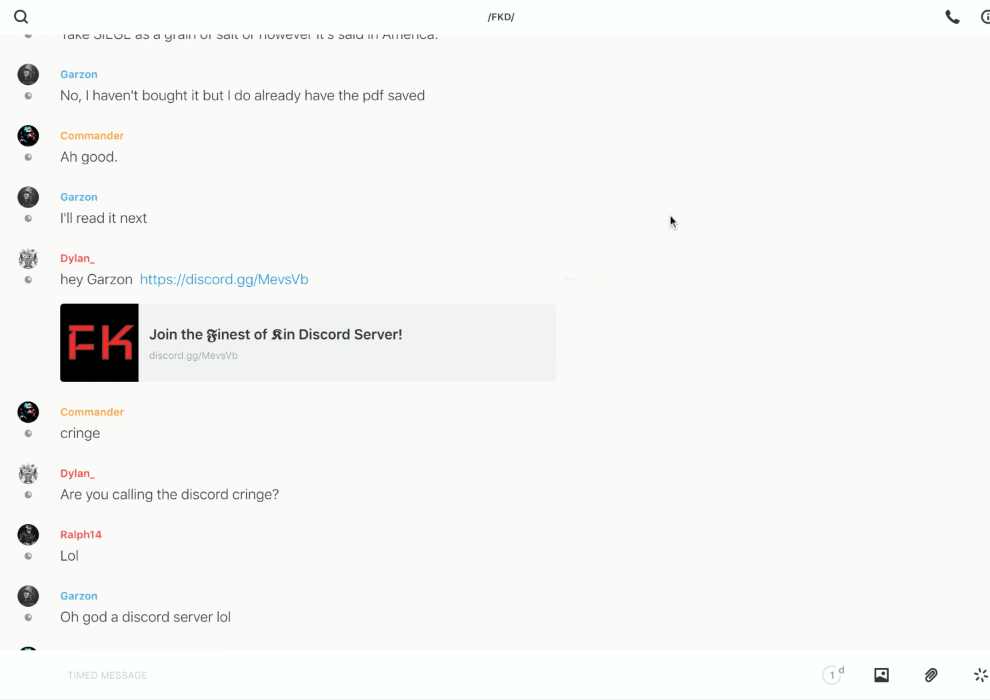
Task: Open the 1d timed message timer
Action: point(833,675)
